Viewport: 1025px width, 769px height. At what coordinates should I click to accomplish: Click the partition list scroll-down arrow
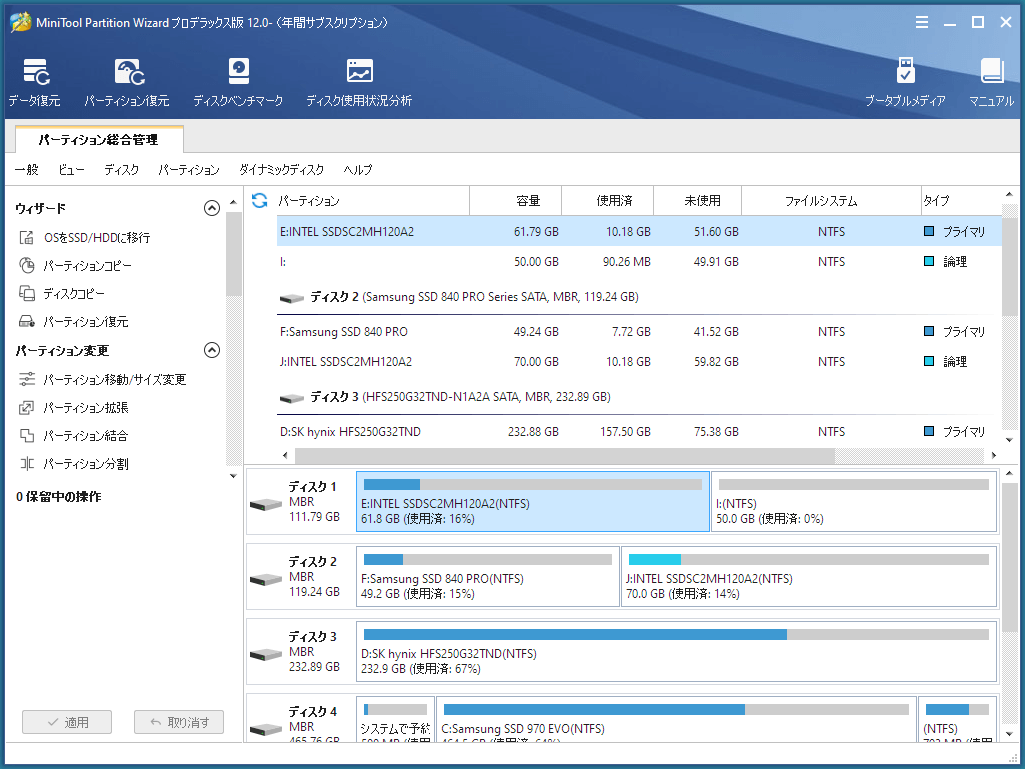pos(1009,441)
